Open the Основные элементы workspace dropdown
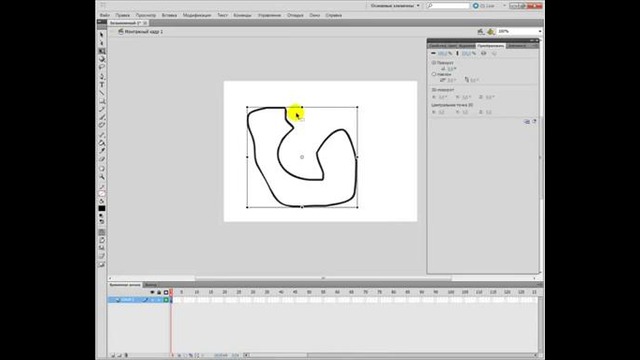The width and height of the screenshot is (640, 360). coord(394,6)
